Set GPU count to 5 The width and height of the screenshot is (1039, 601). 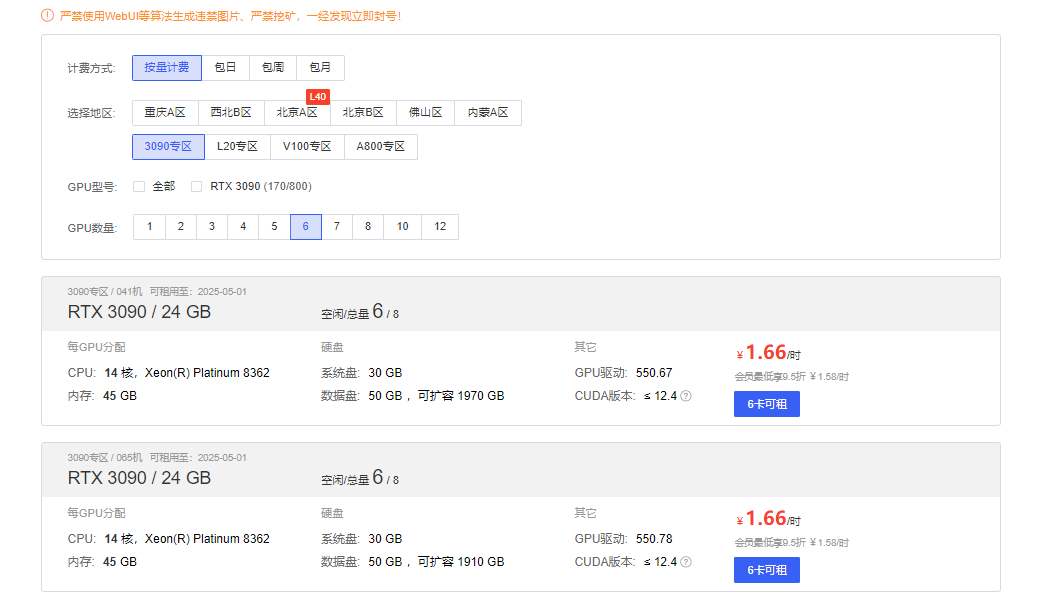(x=274, y=227)
